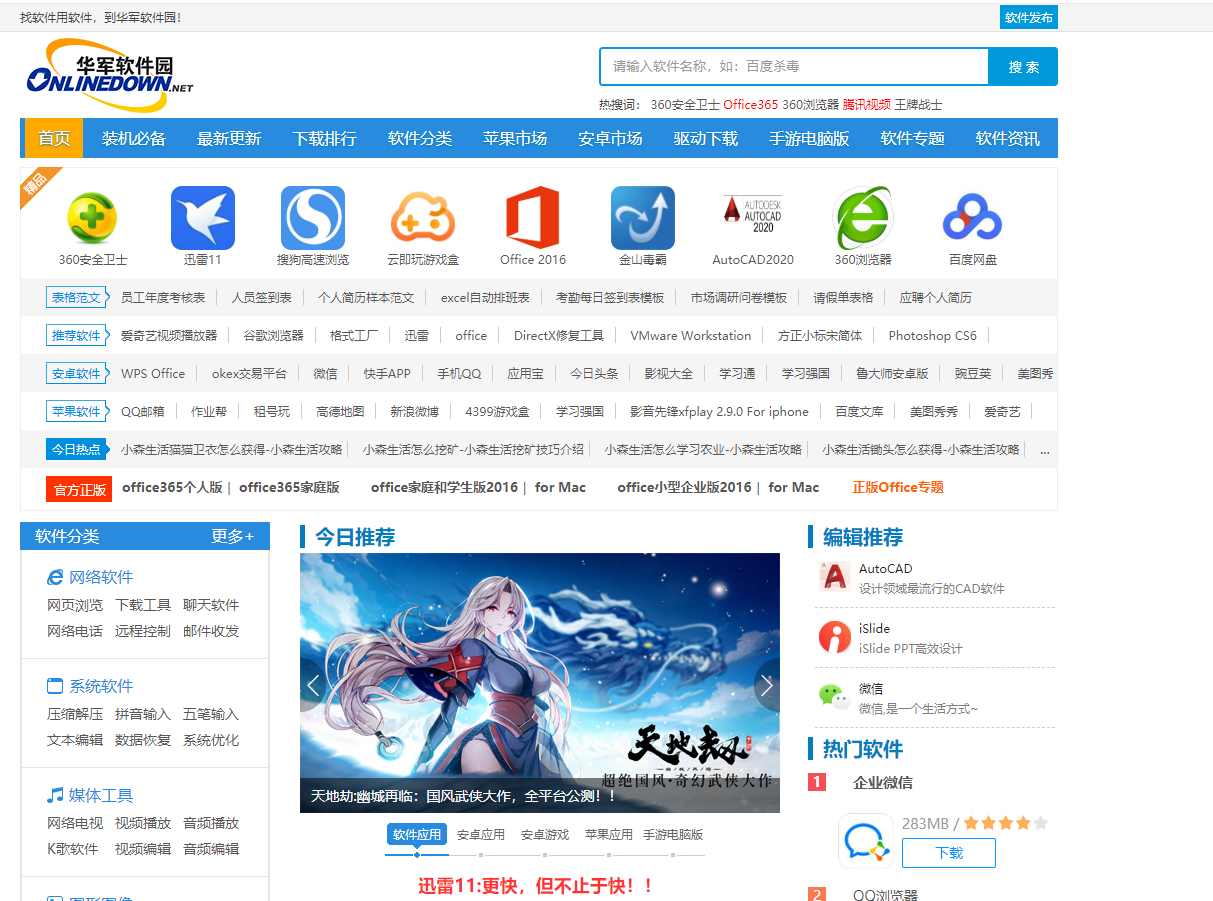Select the 安卓应用 recommendation tab
The image size is (1213, 901).
pyautogui.click(x=481, y=834)
